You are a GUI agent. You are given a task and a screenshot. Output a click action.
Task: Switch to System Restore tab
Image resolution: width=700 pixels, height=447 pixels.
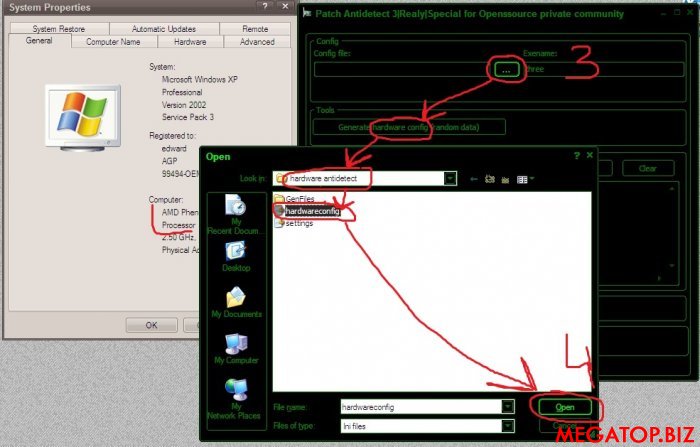[x=58, y=29]
